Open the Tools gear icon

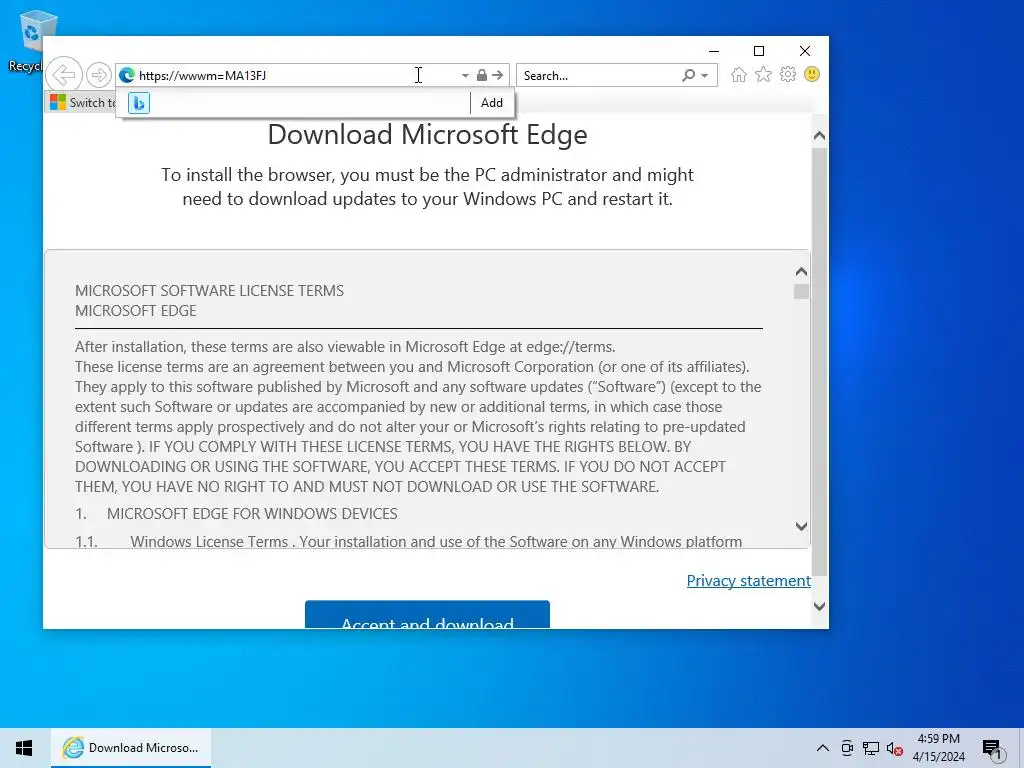(788, 74)
